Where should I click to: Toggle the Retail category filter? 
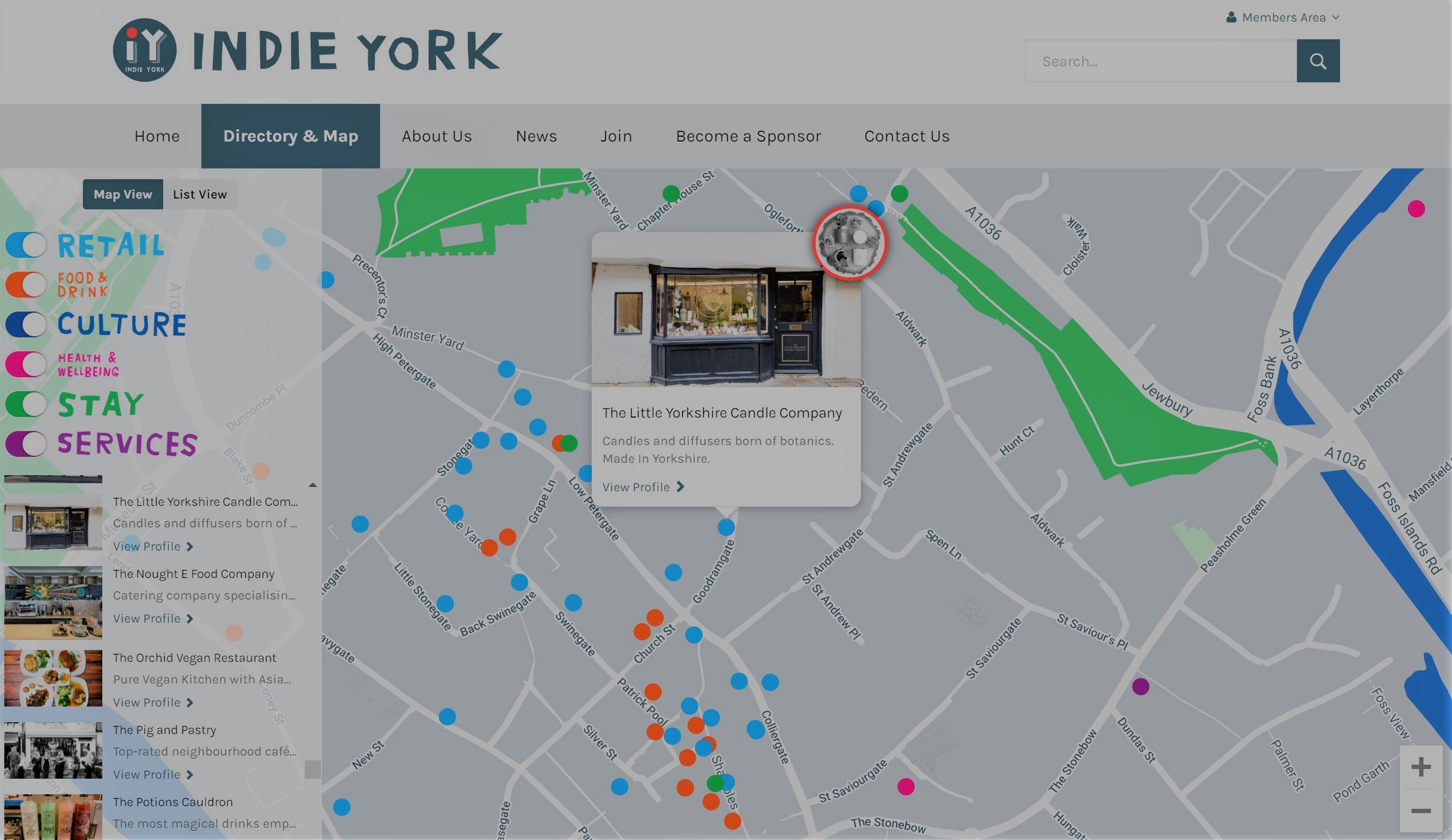point(25,245)
